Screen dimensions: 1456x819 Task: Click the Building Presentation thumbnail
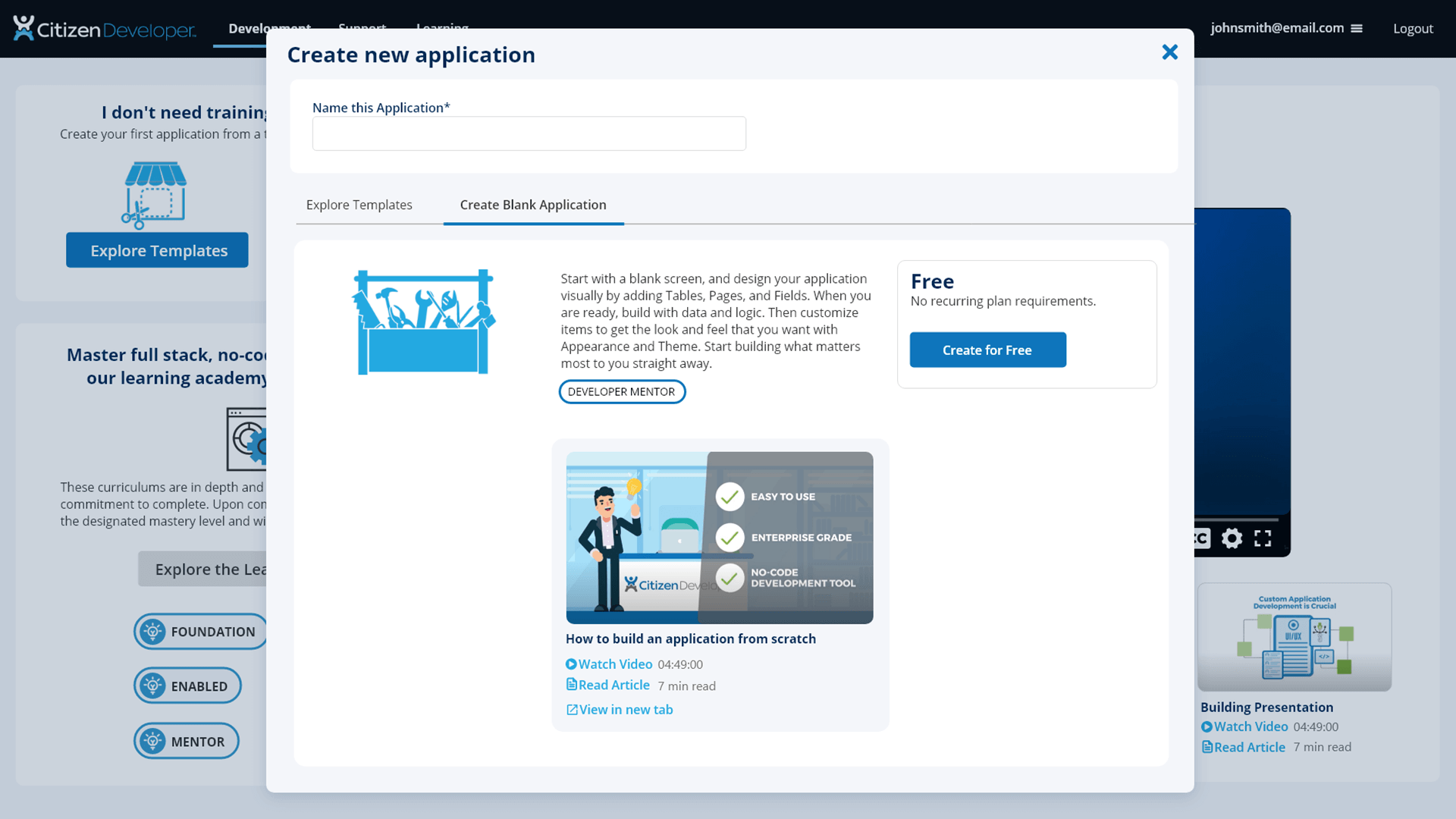tap(1294, 637)
